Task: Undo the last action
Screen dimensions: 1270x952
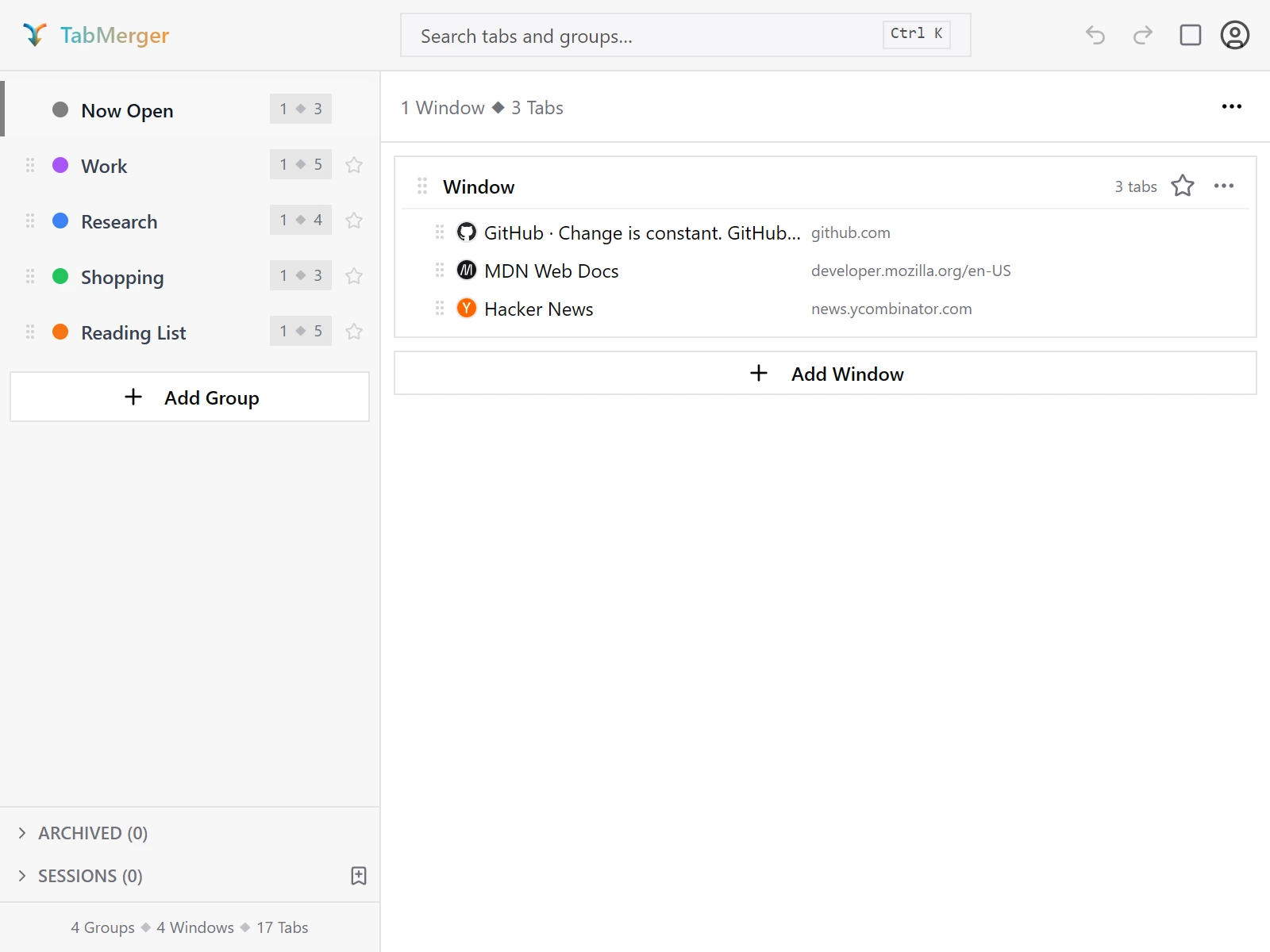Action: pos(1095,35)
